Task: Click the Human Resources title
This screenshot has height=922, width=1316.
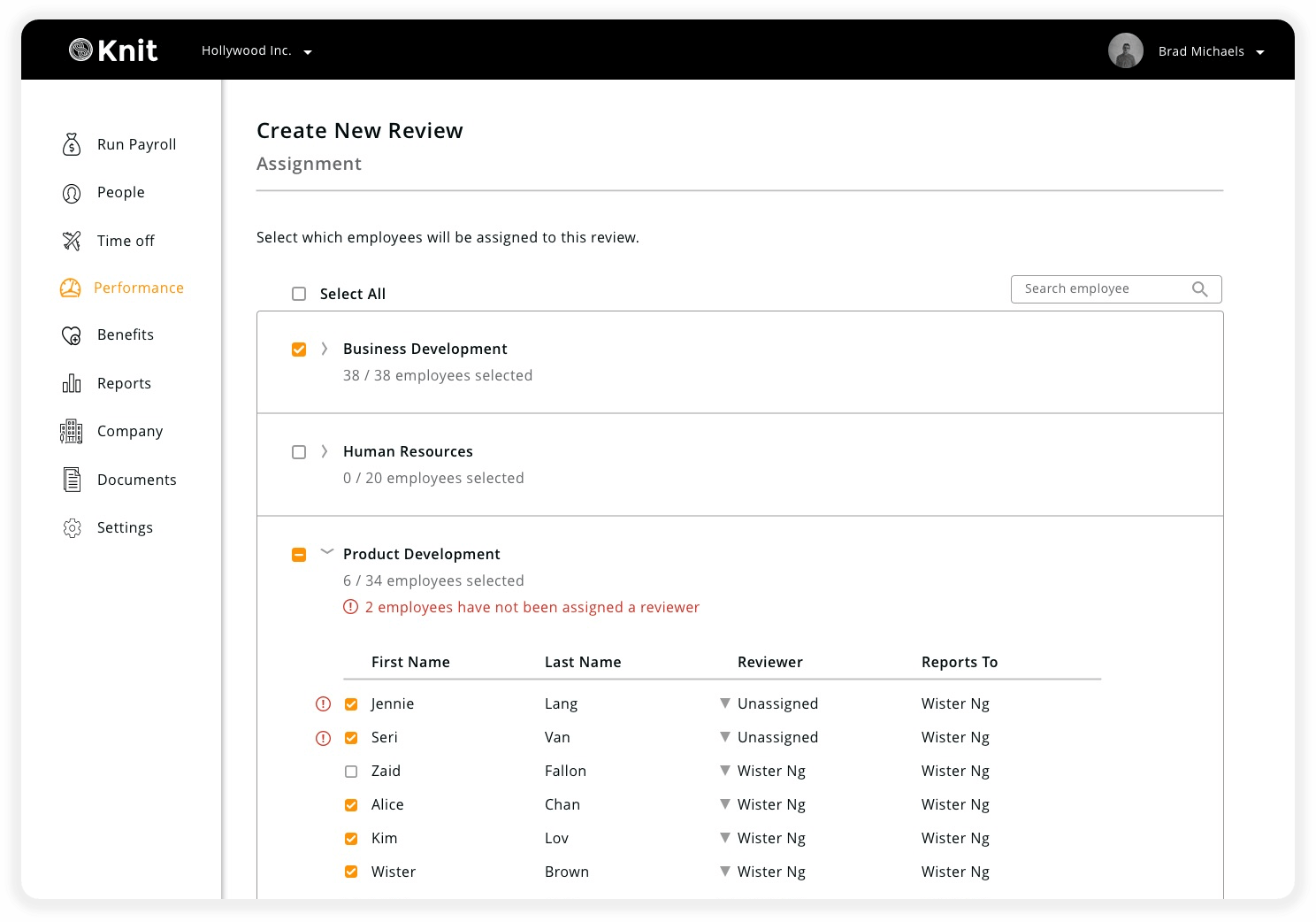Action: (408, 451)
